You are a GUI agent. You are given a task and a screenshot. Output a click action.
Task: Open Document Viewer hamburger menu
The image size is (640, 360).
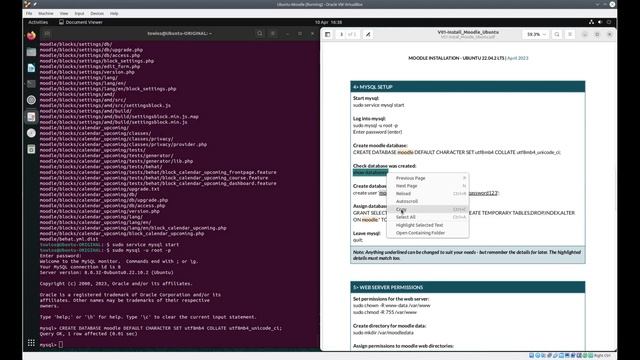point(570,34)
